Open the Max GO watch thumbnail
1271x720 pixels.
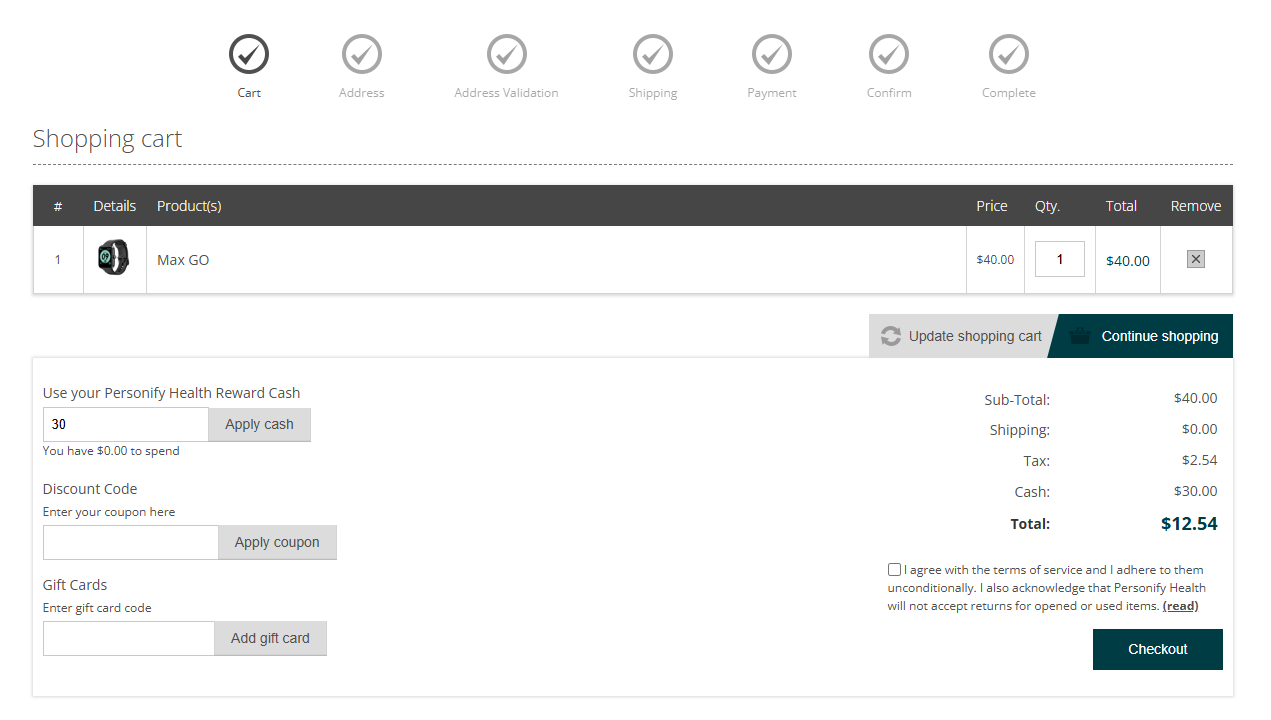pos(114,258)
